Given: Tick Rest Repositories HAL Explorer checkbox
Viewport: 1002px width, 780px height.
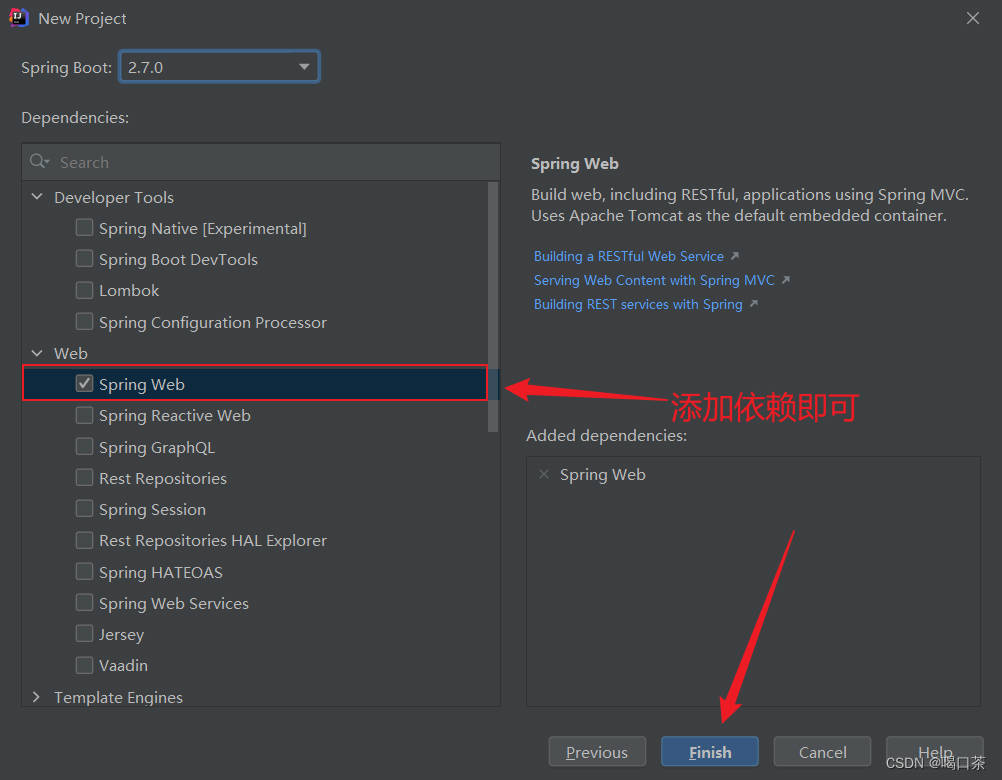Looking at the screenshot, I should [84, 540].
